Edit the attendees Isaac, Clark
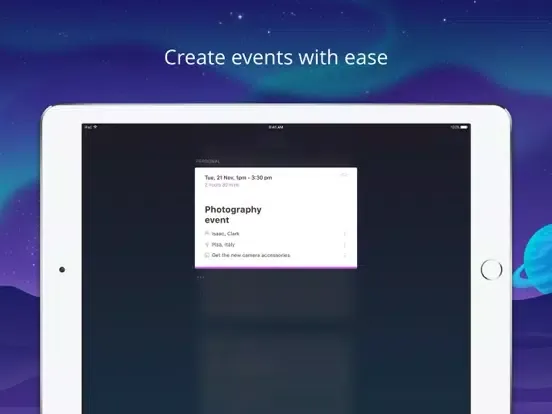 coord(226,234)
